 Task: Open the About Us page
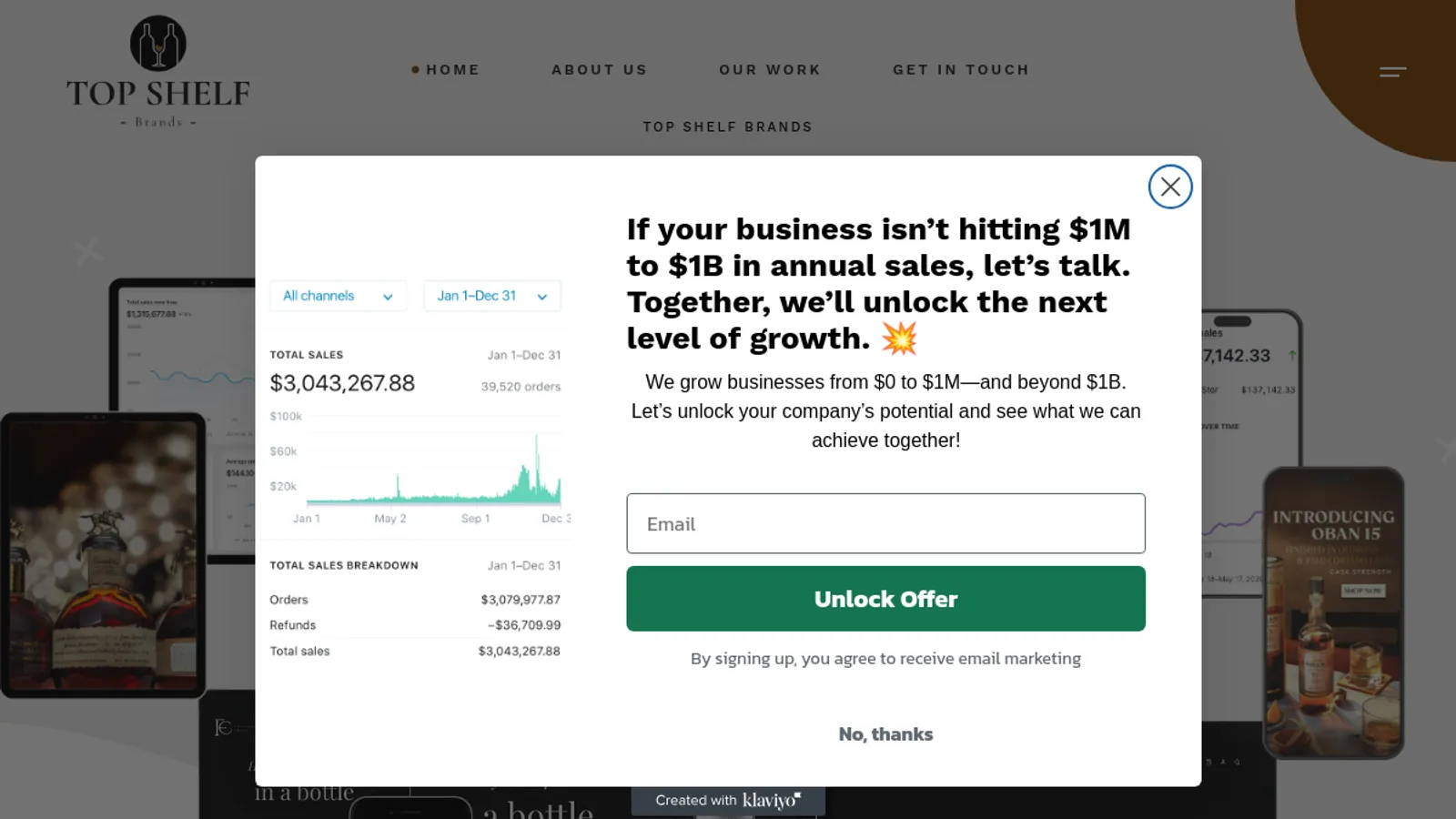click(x=599, y=70)
